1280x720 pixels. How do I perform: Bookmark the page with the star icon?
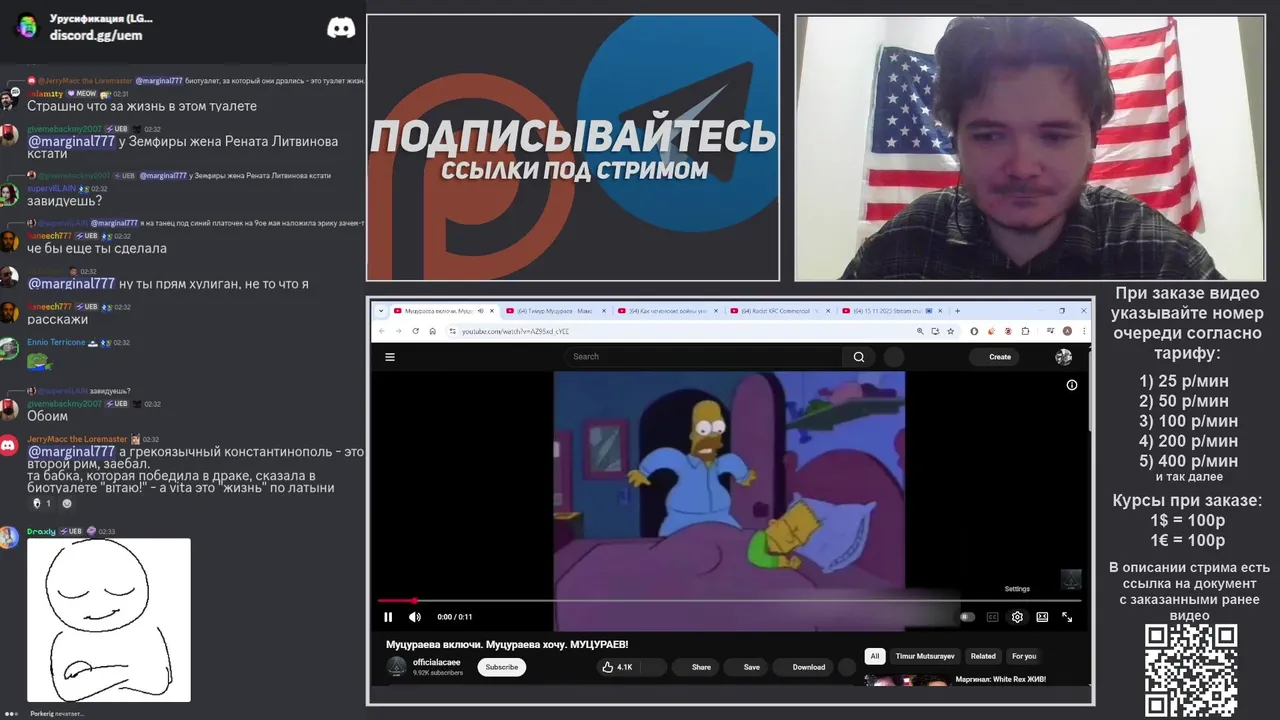tap(950, 331)
